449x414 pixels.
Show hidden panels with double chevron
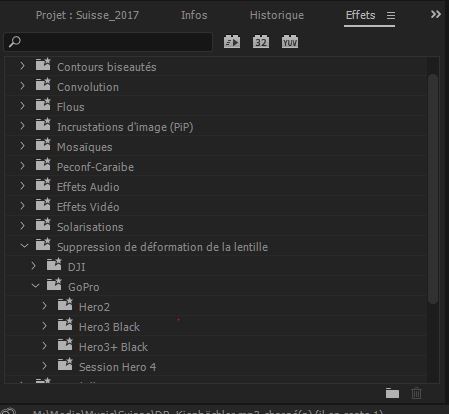coord(436,14)
